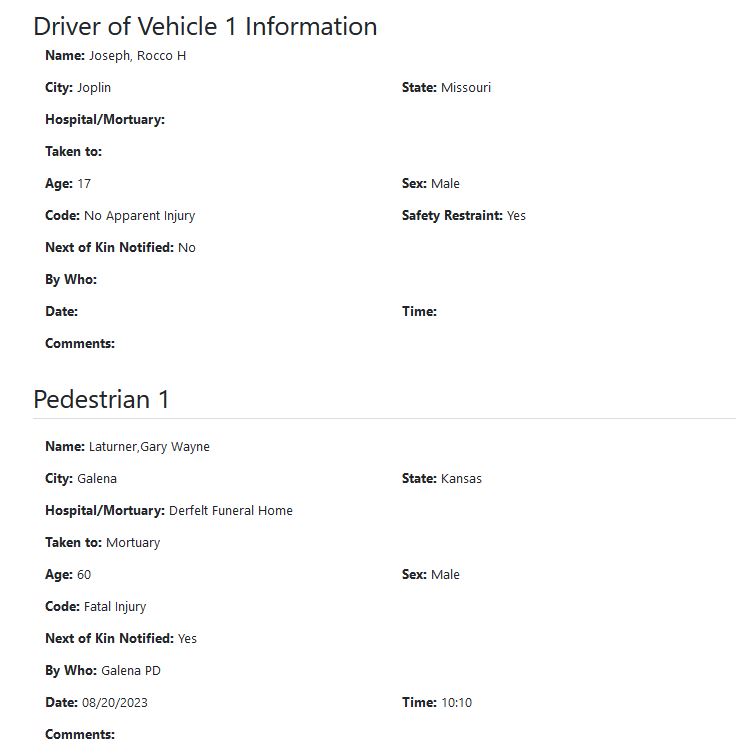Click the Fatal Injury code text
This screenshot has height=754, width=739.
click(x=115, y=607)
